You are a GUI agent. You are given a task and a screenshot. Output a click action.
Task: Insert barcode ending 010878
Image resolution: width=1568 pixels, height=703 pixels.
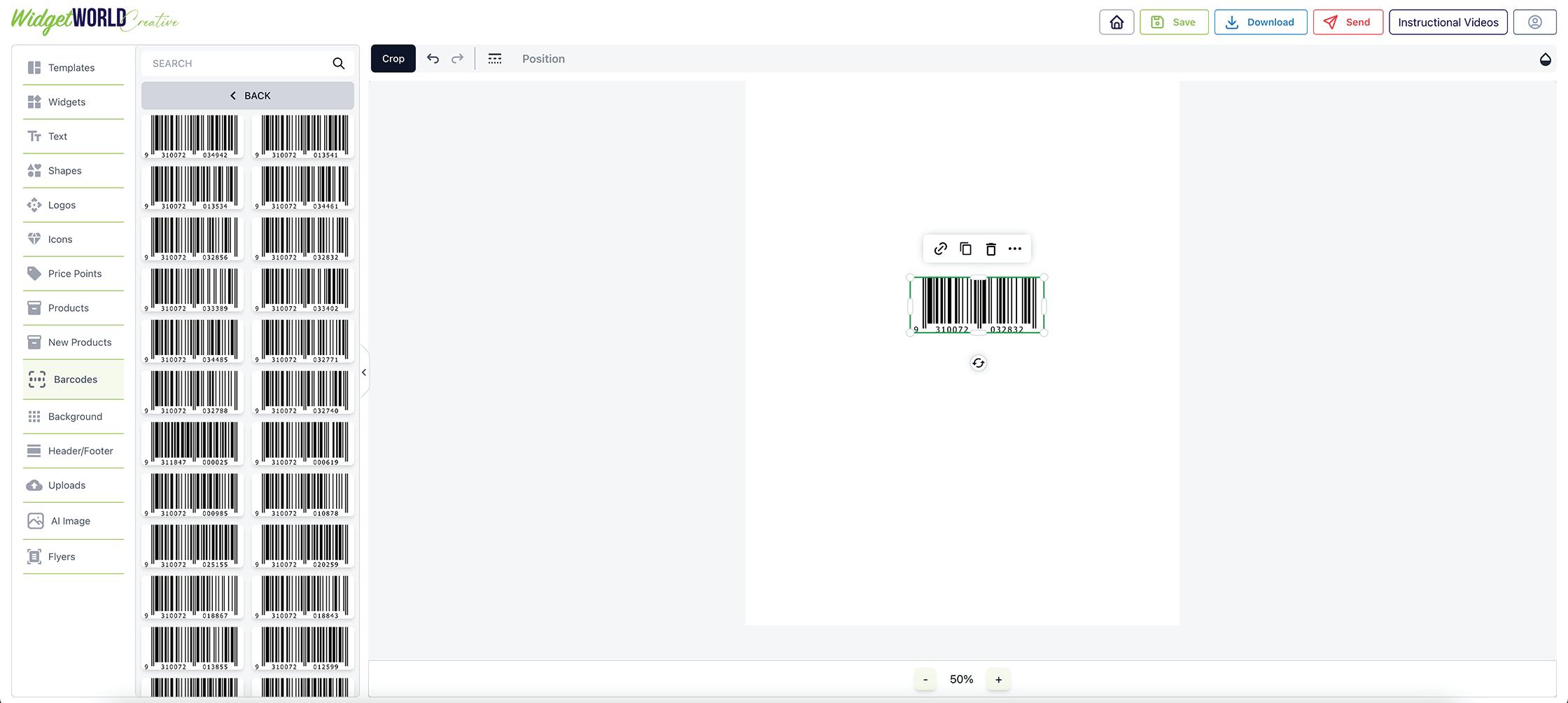[304, 494]
